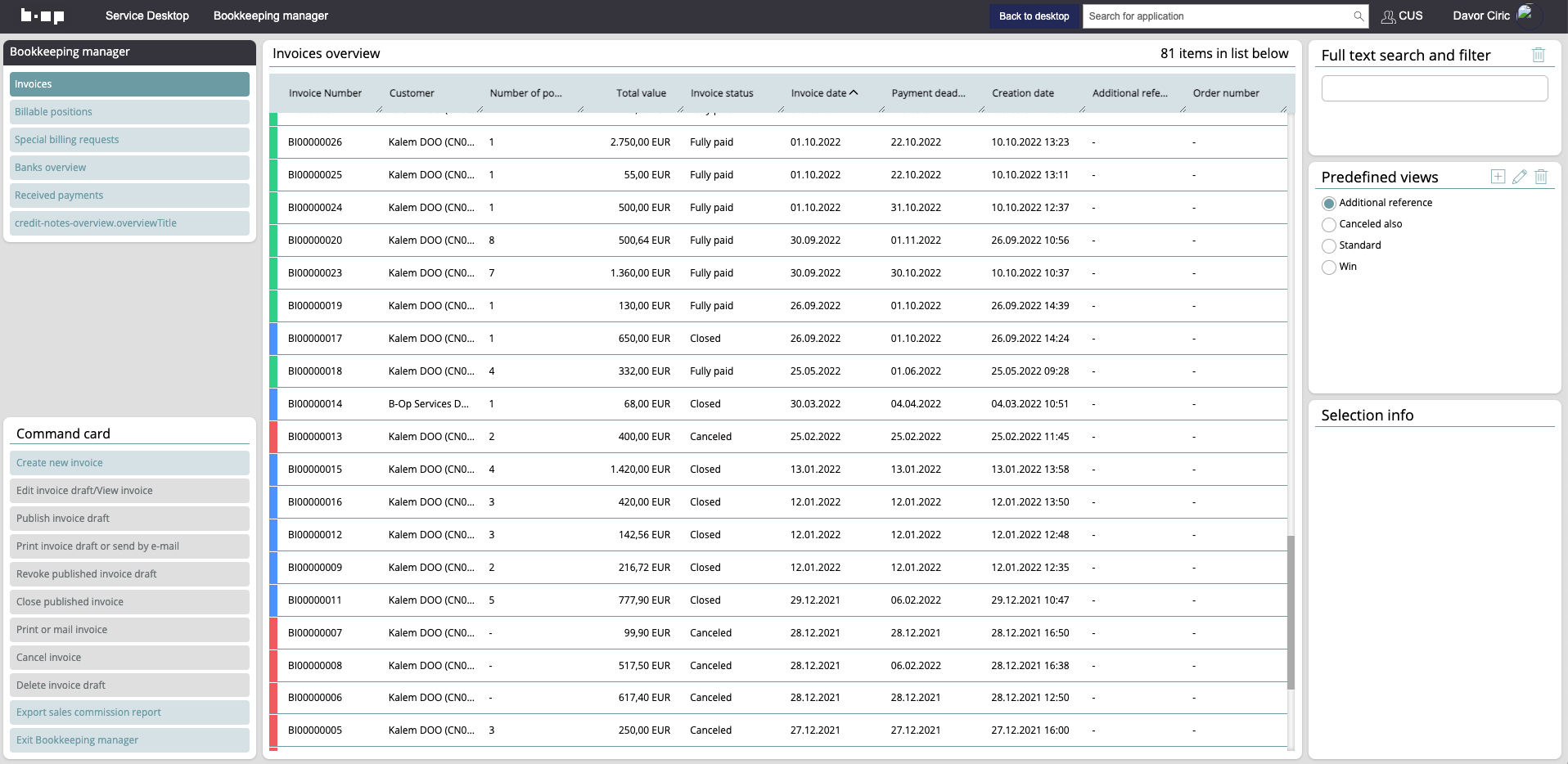Add a new predefined view
The height and width of the screenshot is (764, 1568).
(x=1498, y=177)
